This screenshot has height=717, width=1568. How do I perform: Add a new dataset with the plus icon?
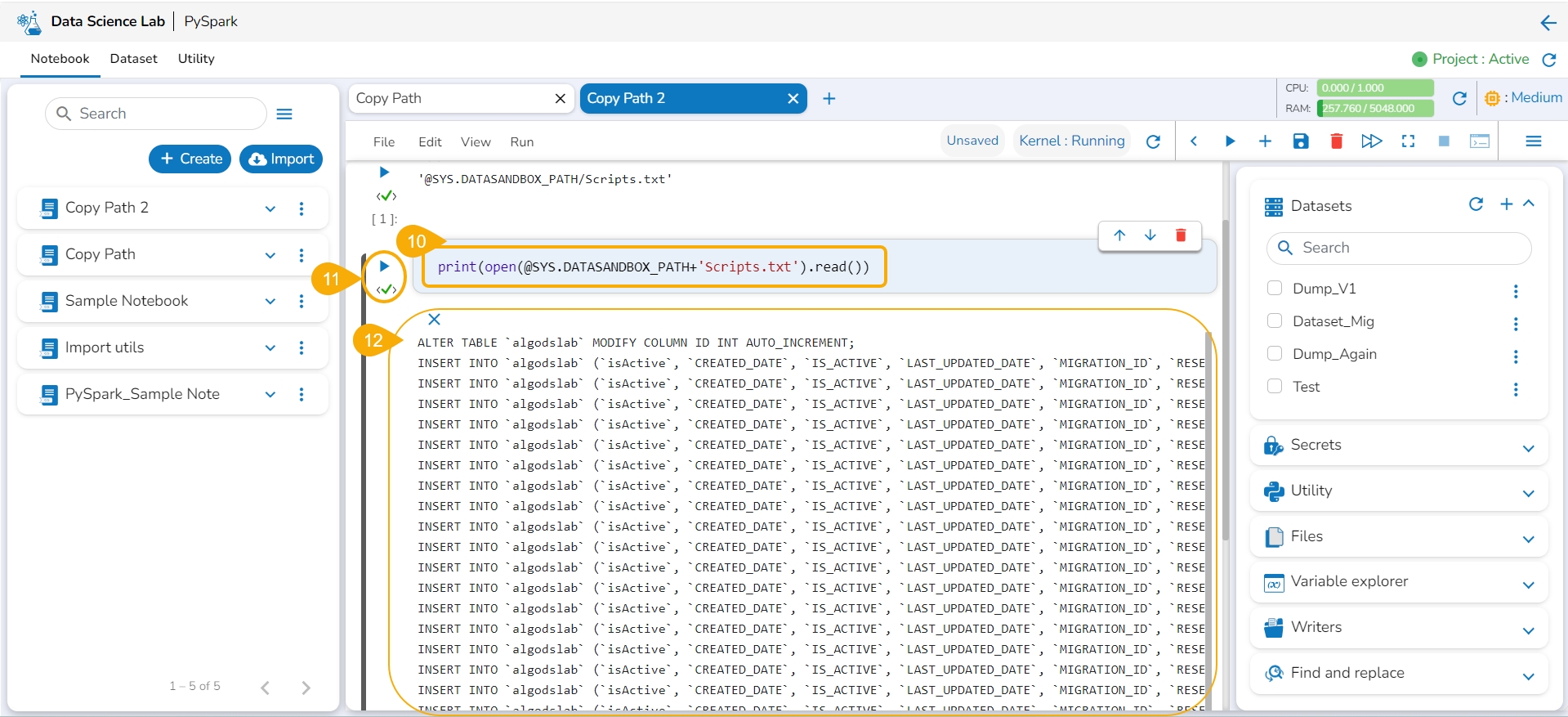[x=1507, y=204]
